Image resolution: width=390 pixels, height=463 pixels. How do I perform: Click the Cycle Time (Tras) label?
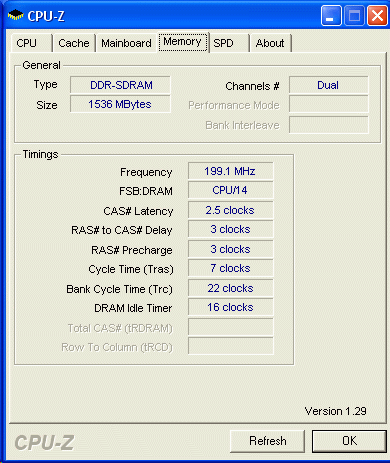131,269
